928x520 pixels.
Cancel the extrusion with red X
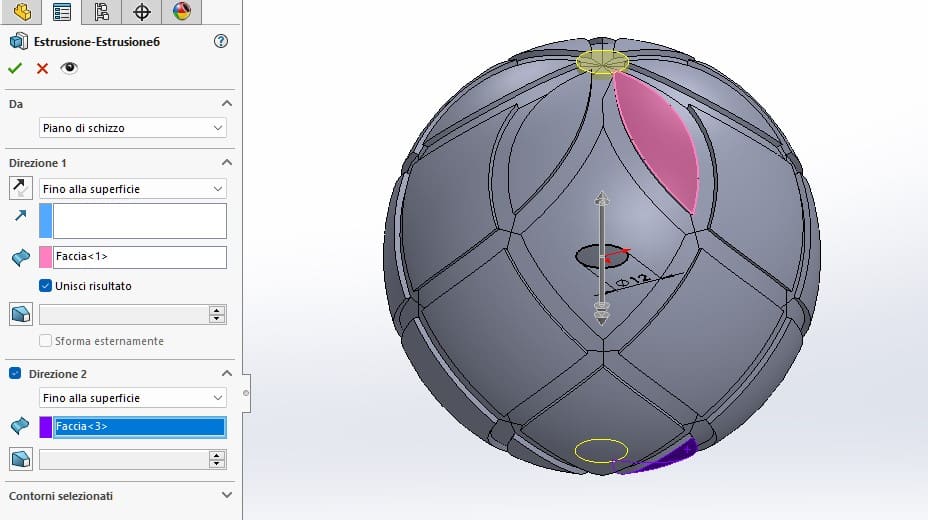point(42,68)
